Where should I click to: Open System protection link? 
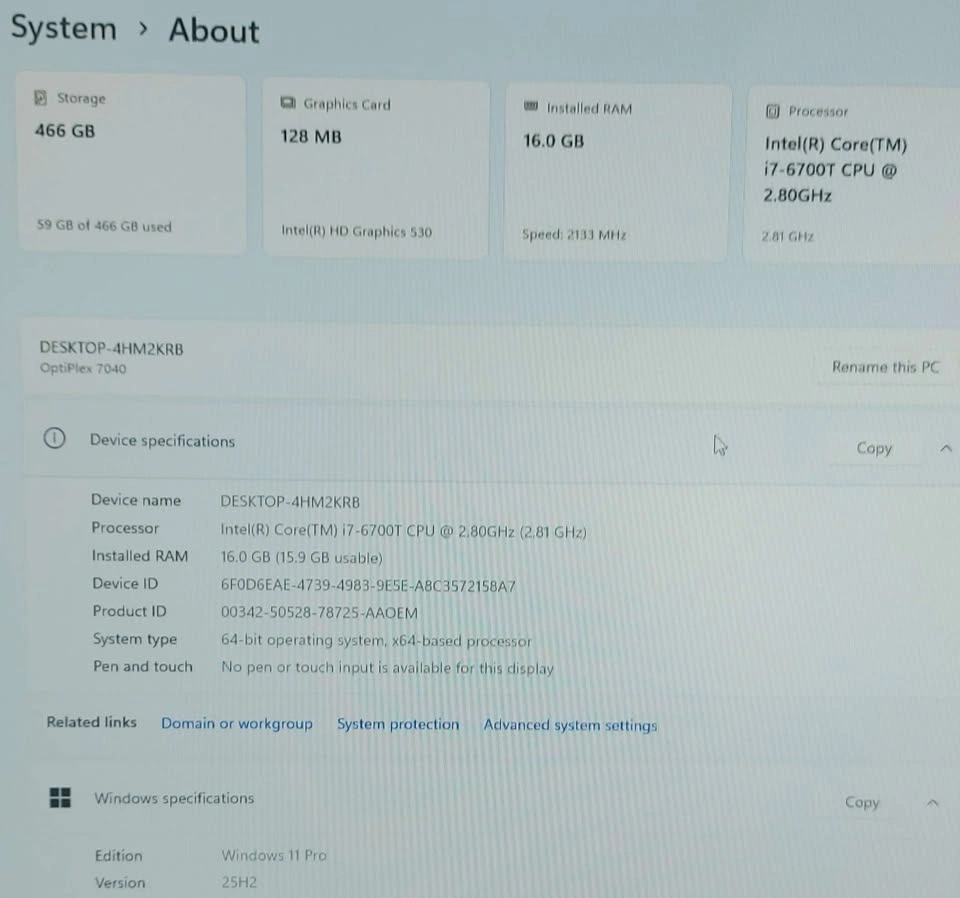[398, 724]
